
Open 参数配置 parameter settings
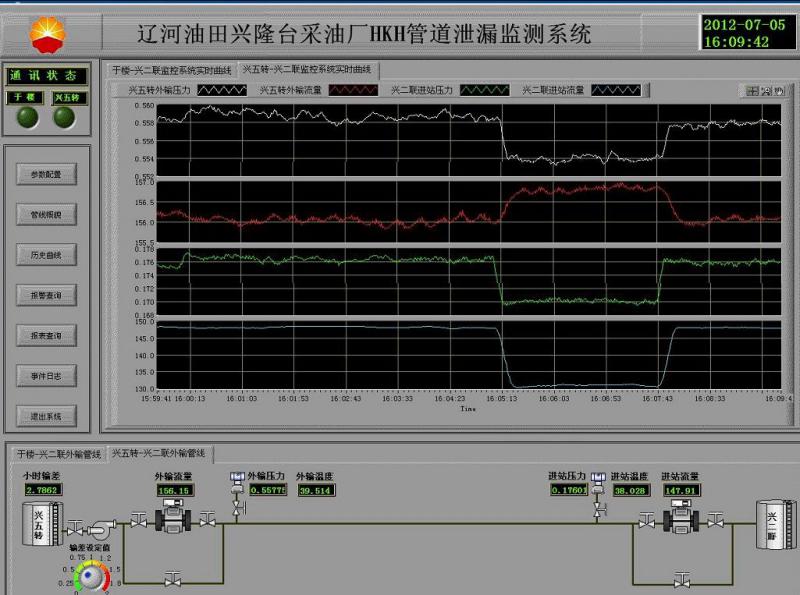[46, 175]
